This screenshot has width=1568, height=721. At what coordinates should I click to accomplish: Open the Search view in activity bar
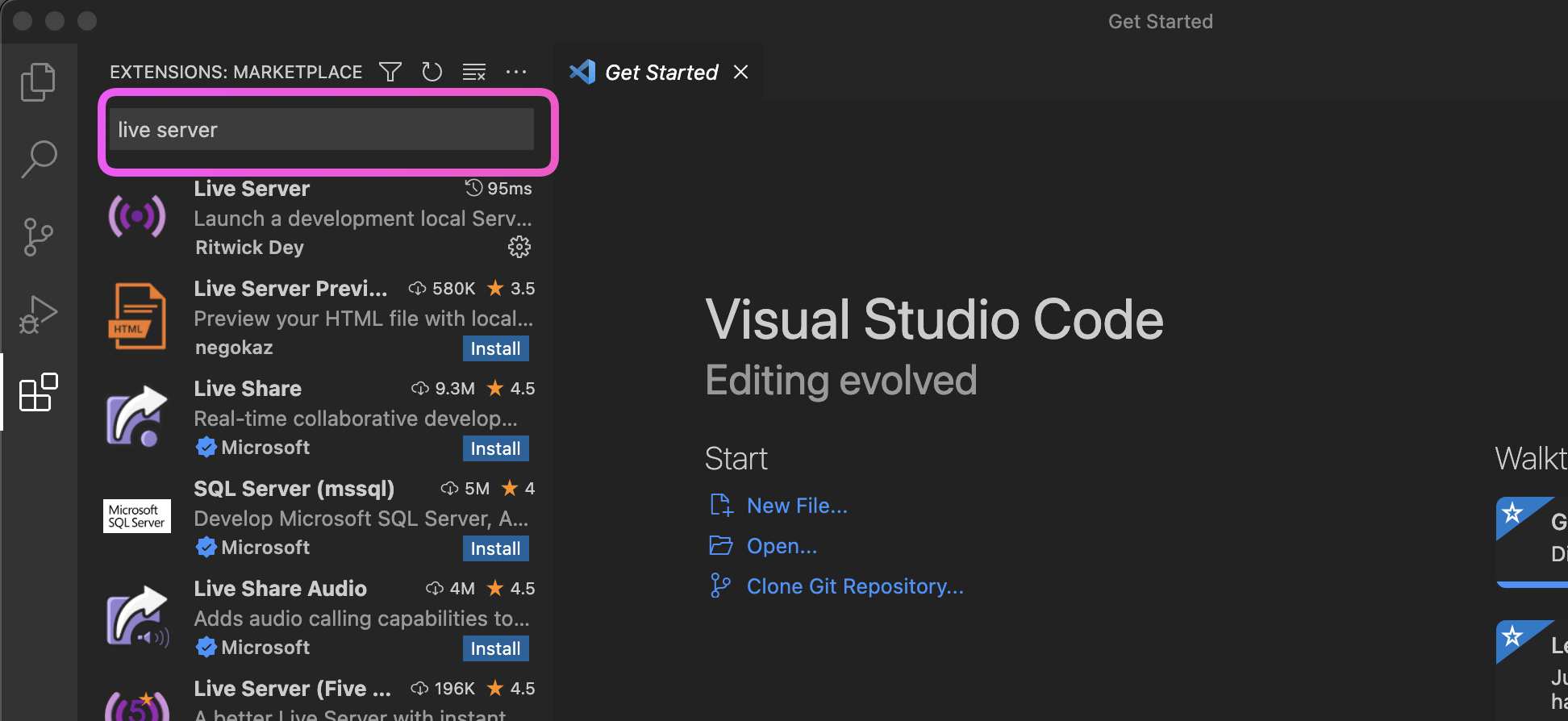click(x=38, y=159)
